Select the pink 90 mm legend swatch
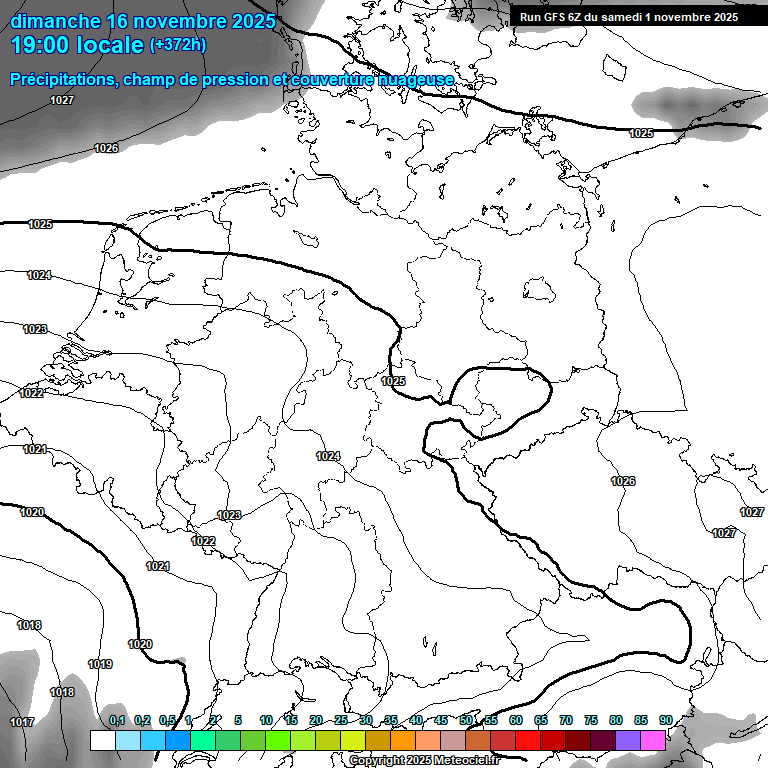Image resolution: width=768 pixels, height=768 pixels. [x=654, y=740]
